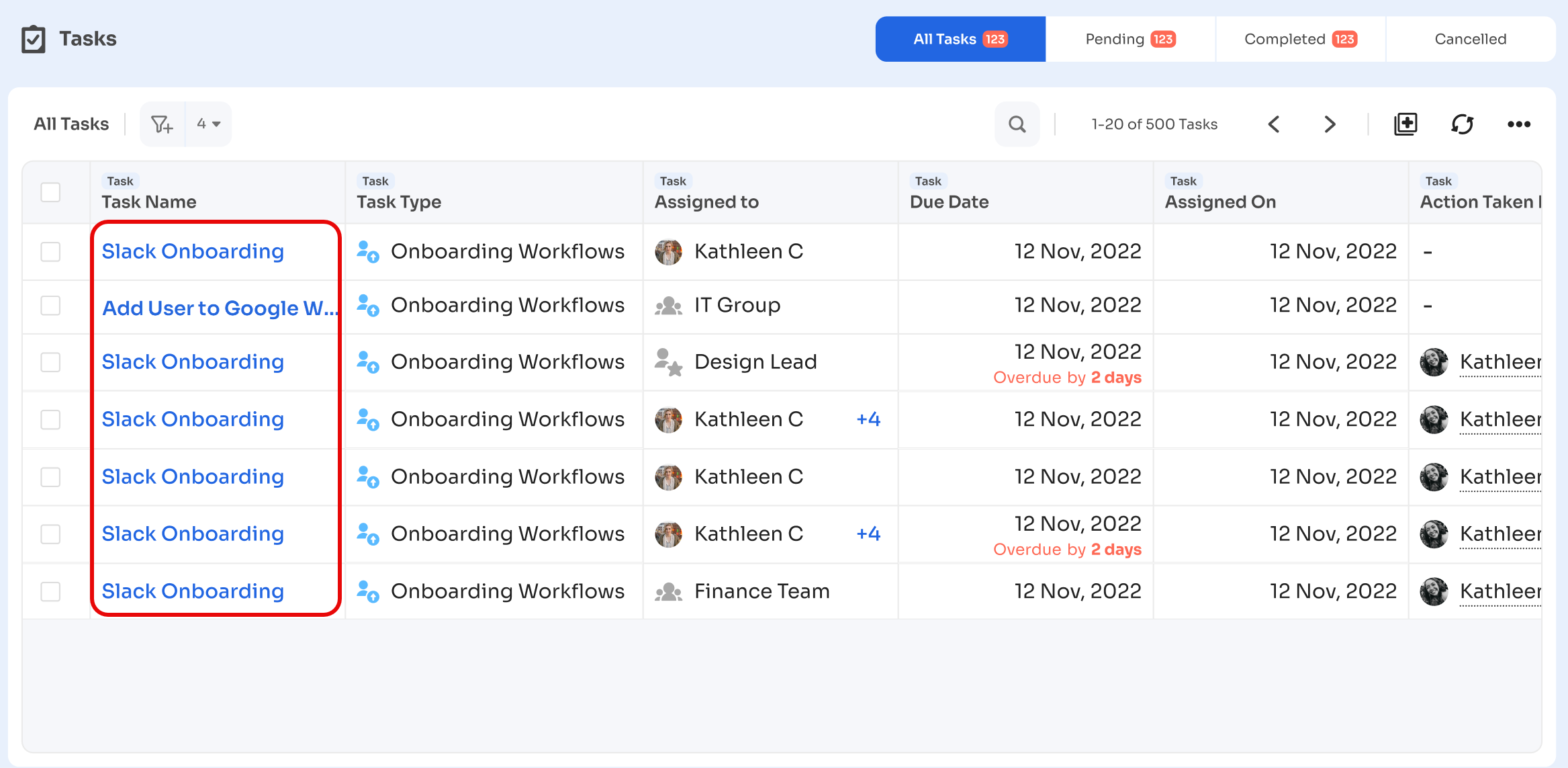Open the search magnifier icon

click(x=1017, y=124)
